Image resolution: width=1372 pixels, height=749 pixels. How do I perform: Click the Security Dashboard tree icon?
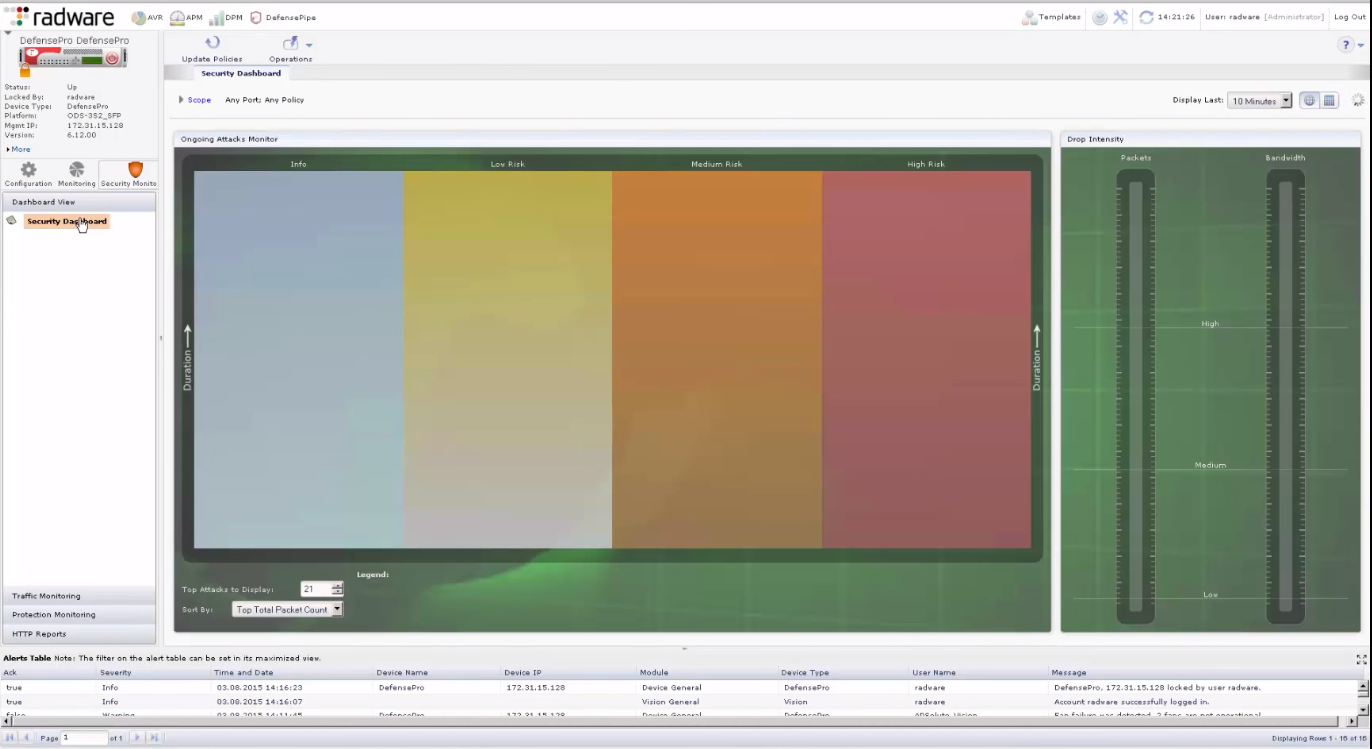(11, 221)
